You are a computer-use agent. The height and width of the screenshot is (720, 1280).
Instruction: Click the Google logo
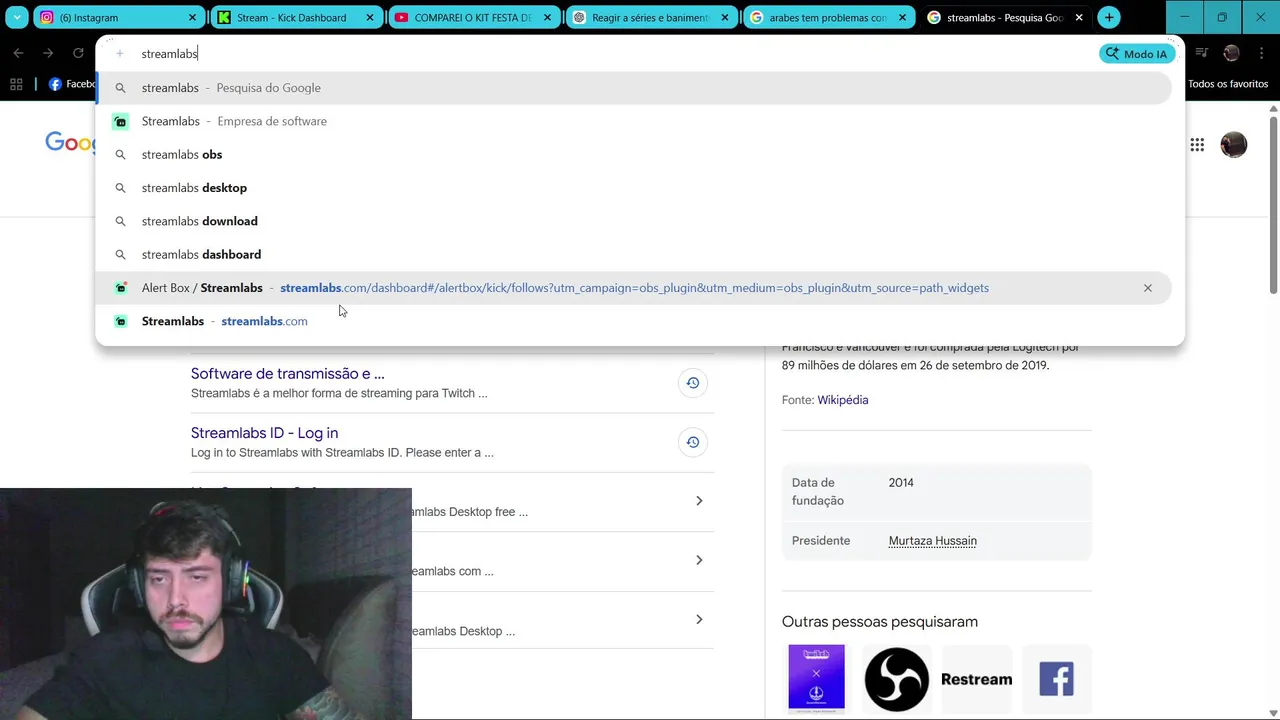[70, 143]
